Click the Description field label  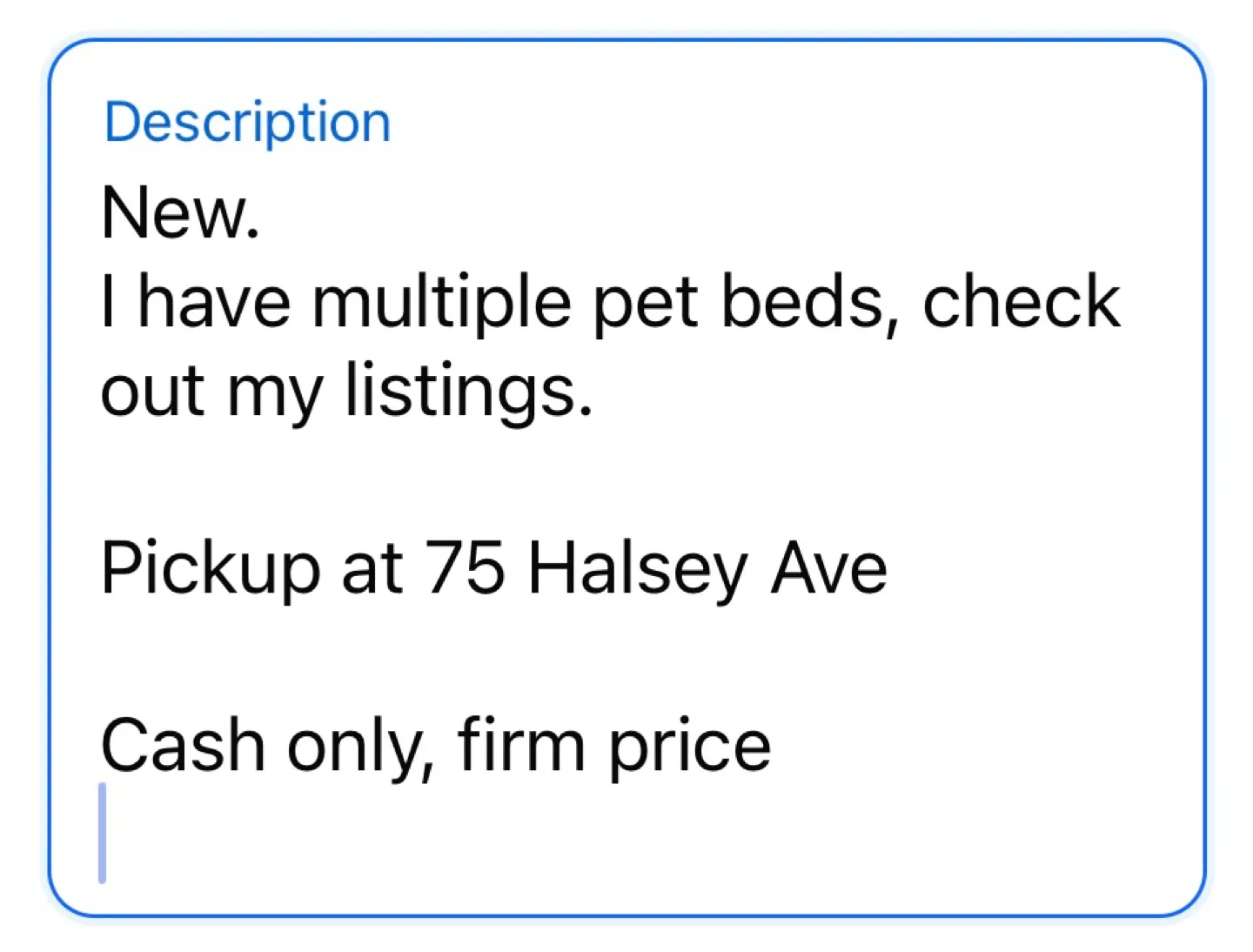tap(246, 121)
